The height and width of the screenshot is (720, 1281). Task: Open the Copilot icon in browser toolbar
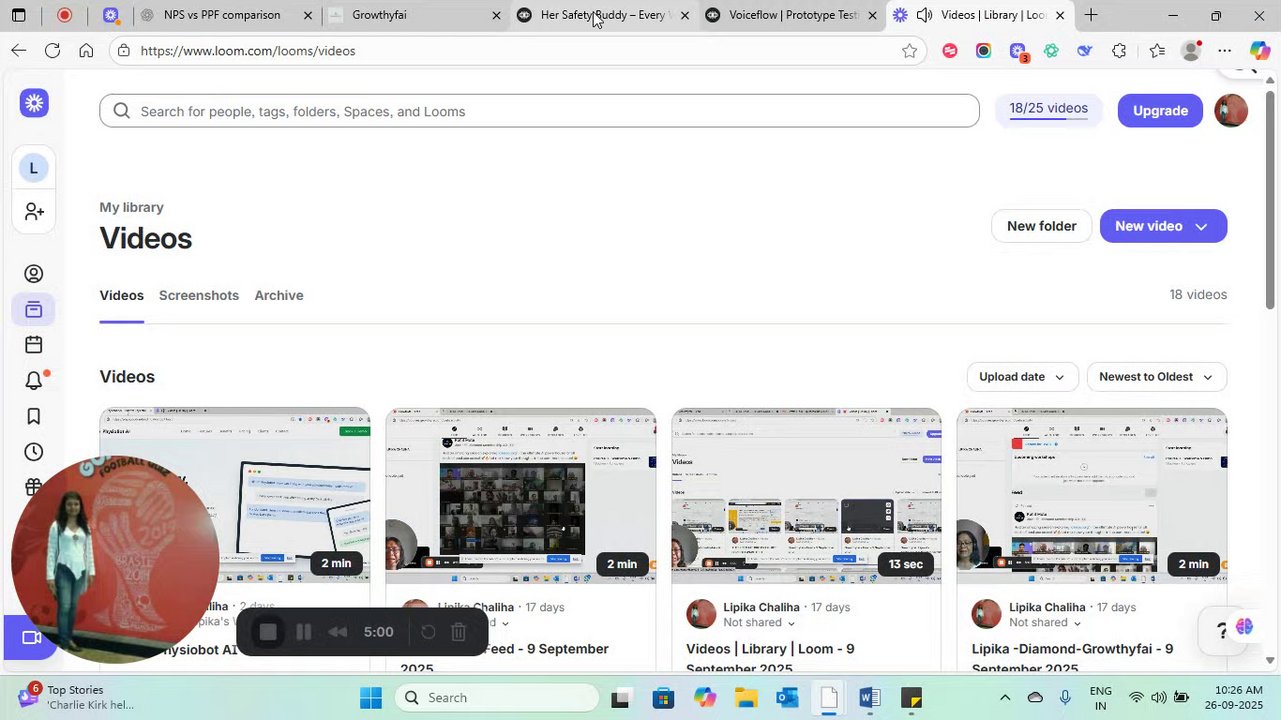(x=1260, y=51)
